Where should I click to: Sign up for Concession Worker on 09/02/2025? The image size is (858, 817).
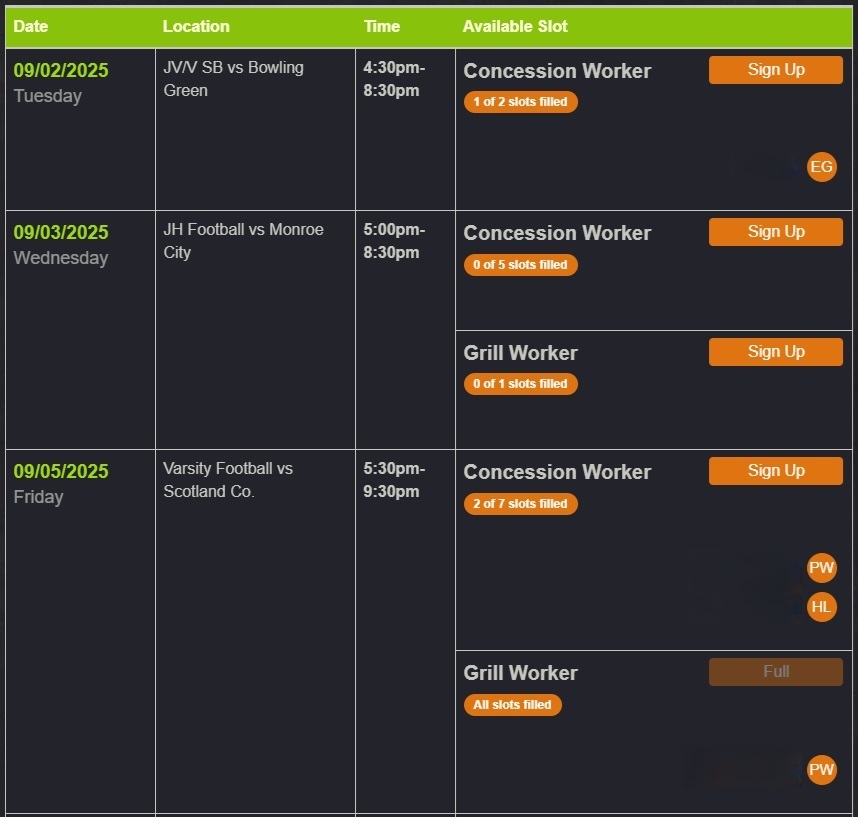pos(775,69)
